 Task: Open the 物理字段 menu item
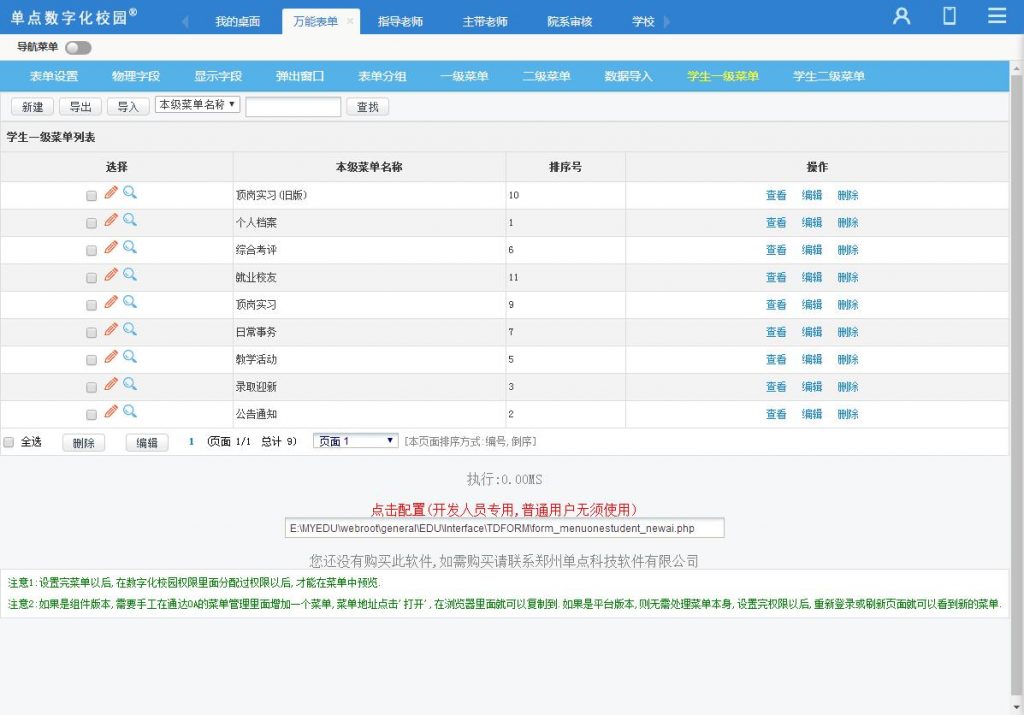click(136, 76)
